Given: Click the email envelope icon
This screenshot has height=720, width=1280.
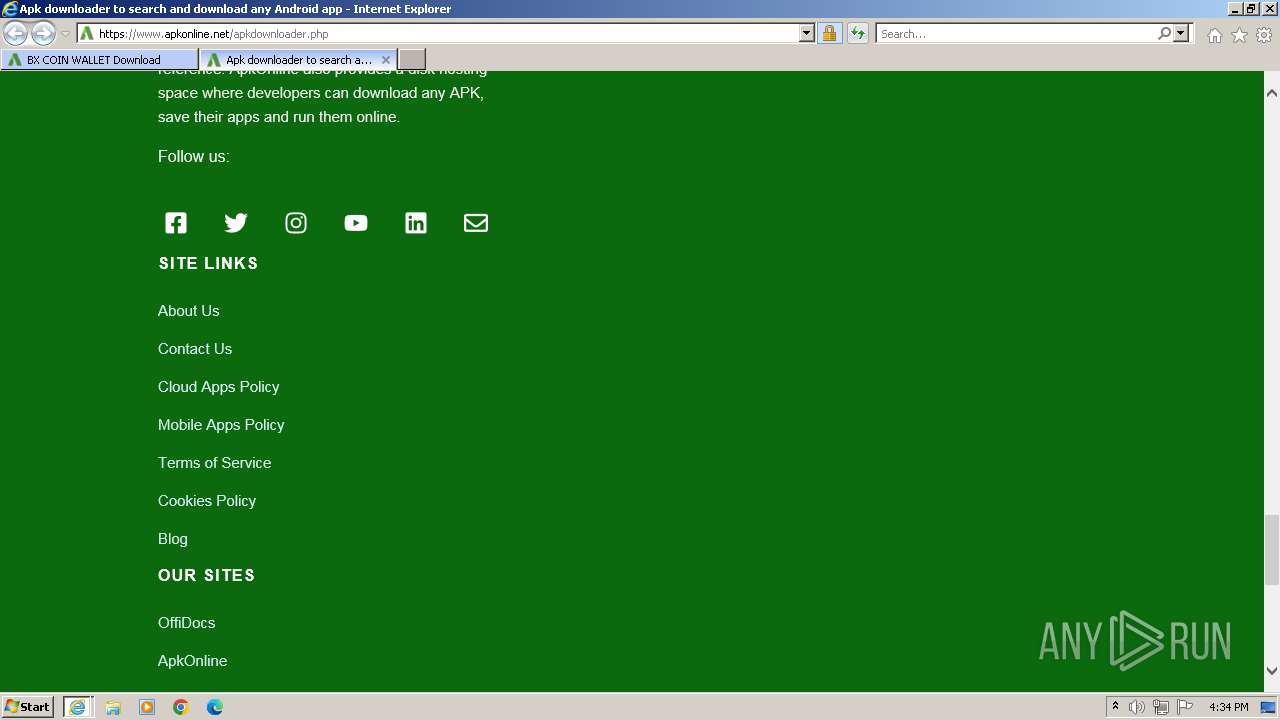Looking at the screenshot, I should 476,223.
